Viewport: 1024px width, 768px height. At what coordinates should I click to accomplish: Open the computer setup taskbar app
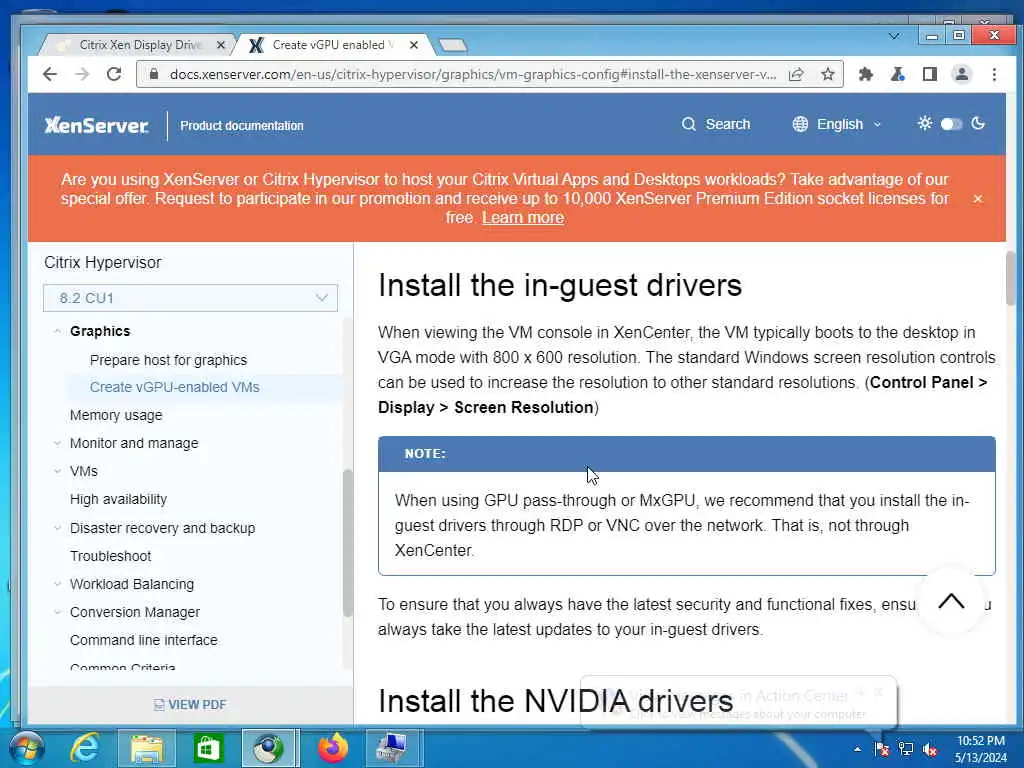click(x=394, y=748)
